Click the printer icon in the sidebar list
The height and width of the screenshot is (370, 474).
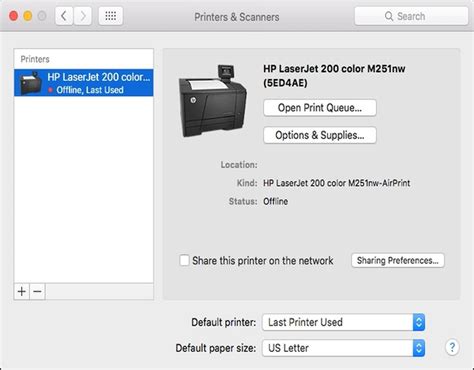[31, 83]
